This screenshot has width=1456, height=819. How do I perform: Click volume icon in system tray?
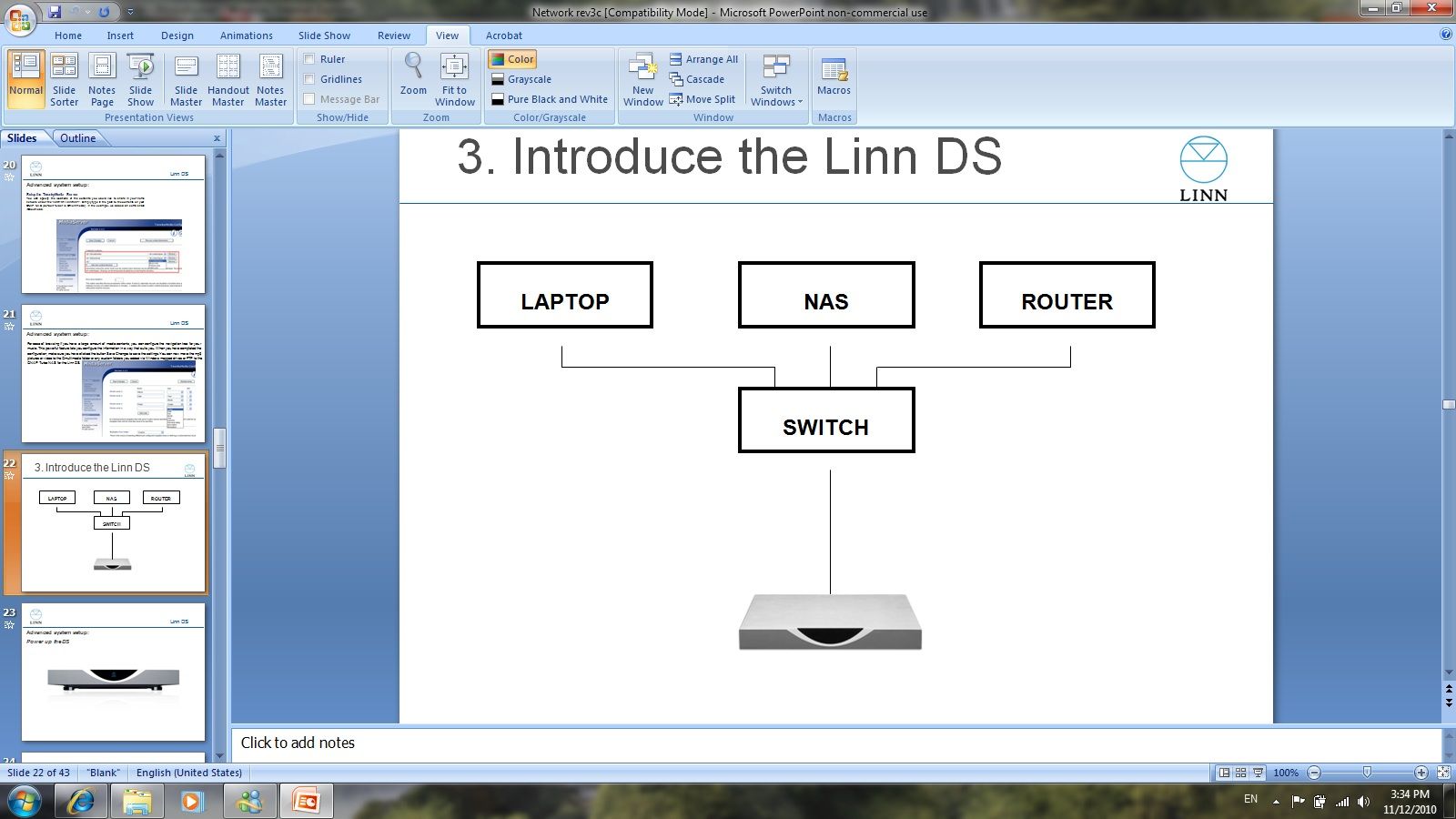(1362, 802)
